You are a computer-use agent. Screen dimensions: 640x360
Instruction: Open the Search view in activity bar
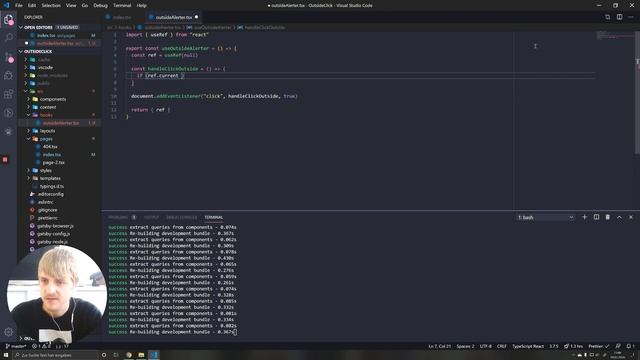(9, 38)
